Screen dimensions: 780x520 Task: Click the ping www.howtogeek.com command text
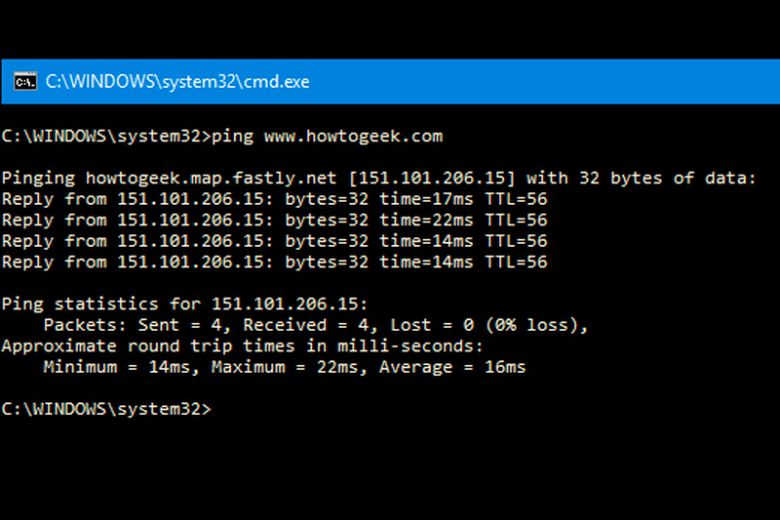327,136
